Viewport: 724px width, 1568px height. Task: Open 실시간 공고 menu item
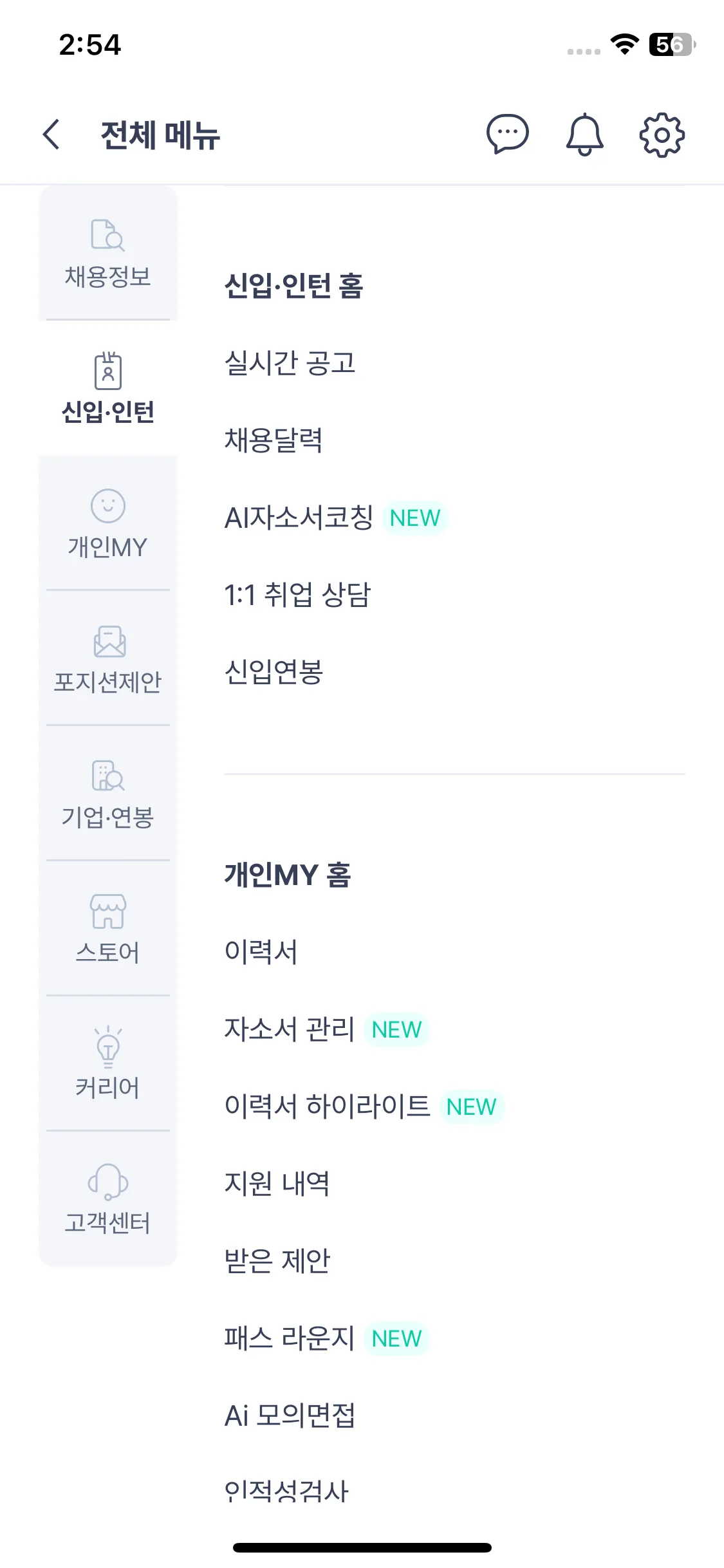[290, 363]
